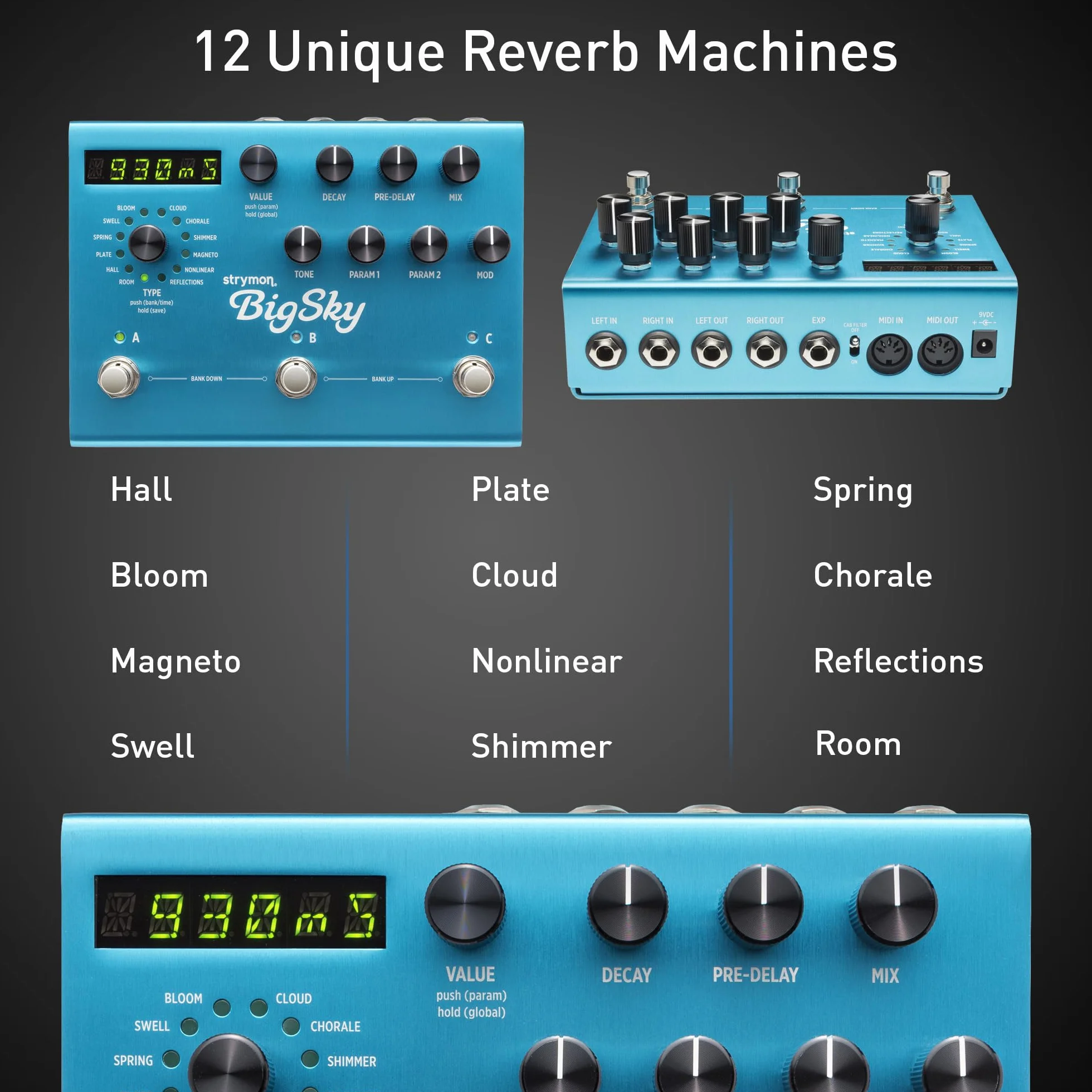Click the RIGHT OUT jack on rear panel

pos(766,350)
